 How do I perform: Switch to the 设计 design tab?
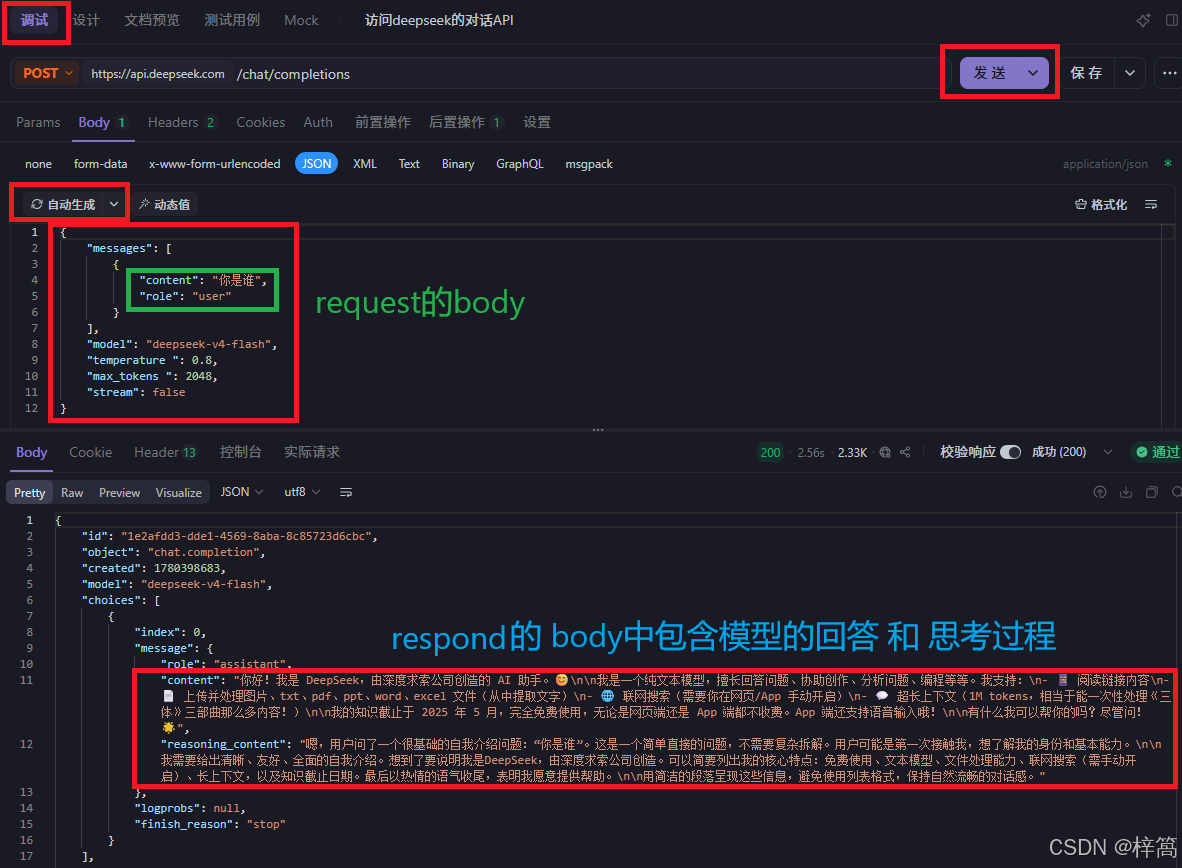coord(86,20)
